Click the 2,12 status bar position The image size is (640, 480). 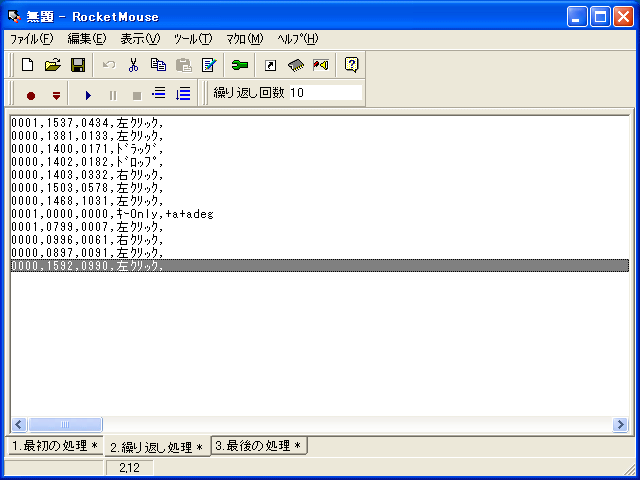point(130,468)
